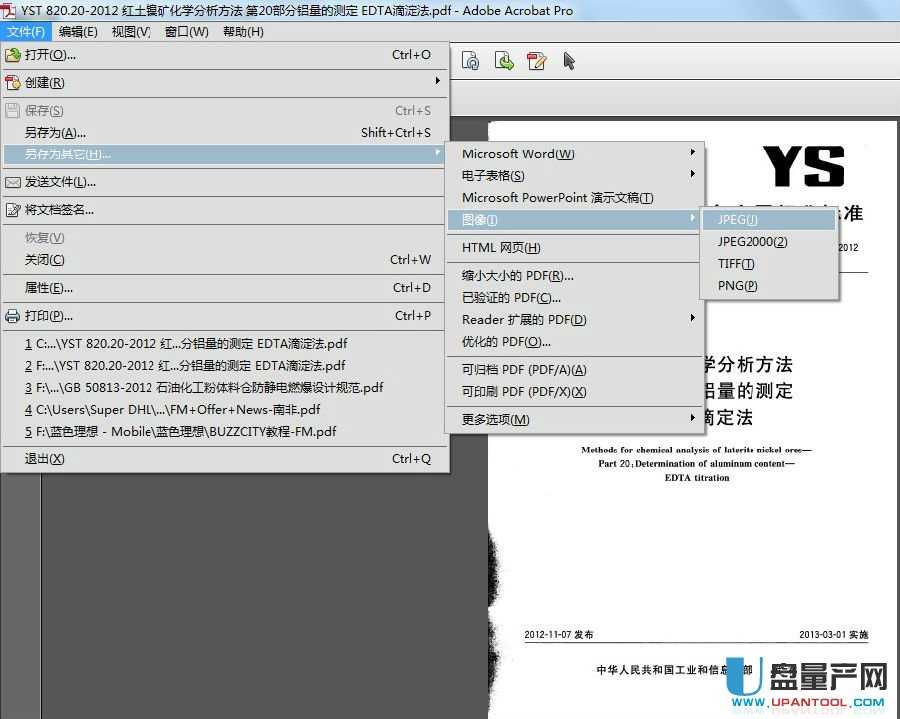Click the pencil edit document toolbar icon
The width and height of the screenshot is (900, 719).
(x=537, y=61)
